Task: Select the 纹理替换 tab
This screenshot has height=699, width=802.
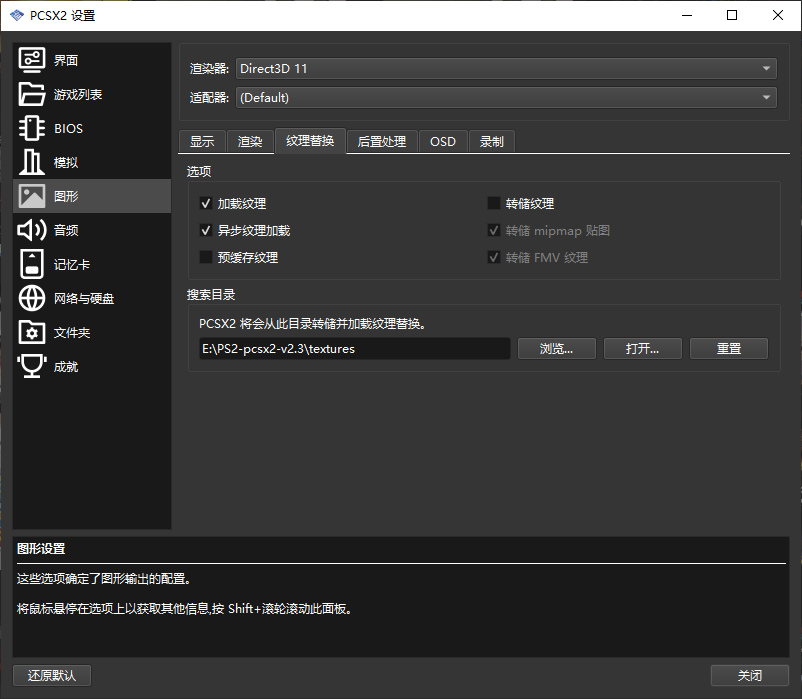Action: coord(310,141)
